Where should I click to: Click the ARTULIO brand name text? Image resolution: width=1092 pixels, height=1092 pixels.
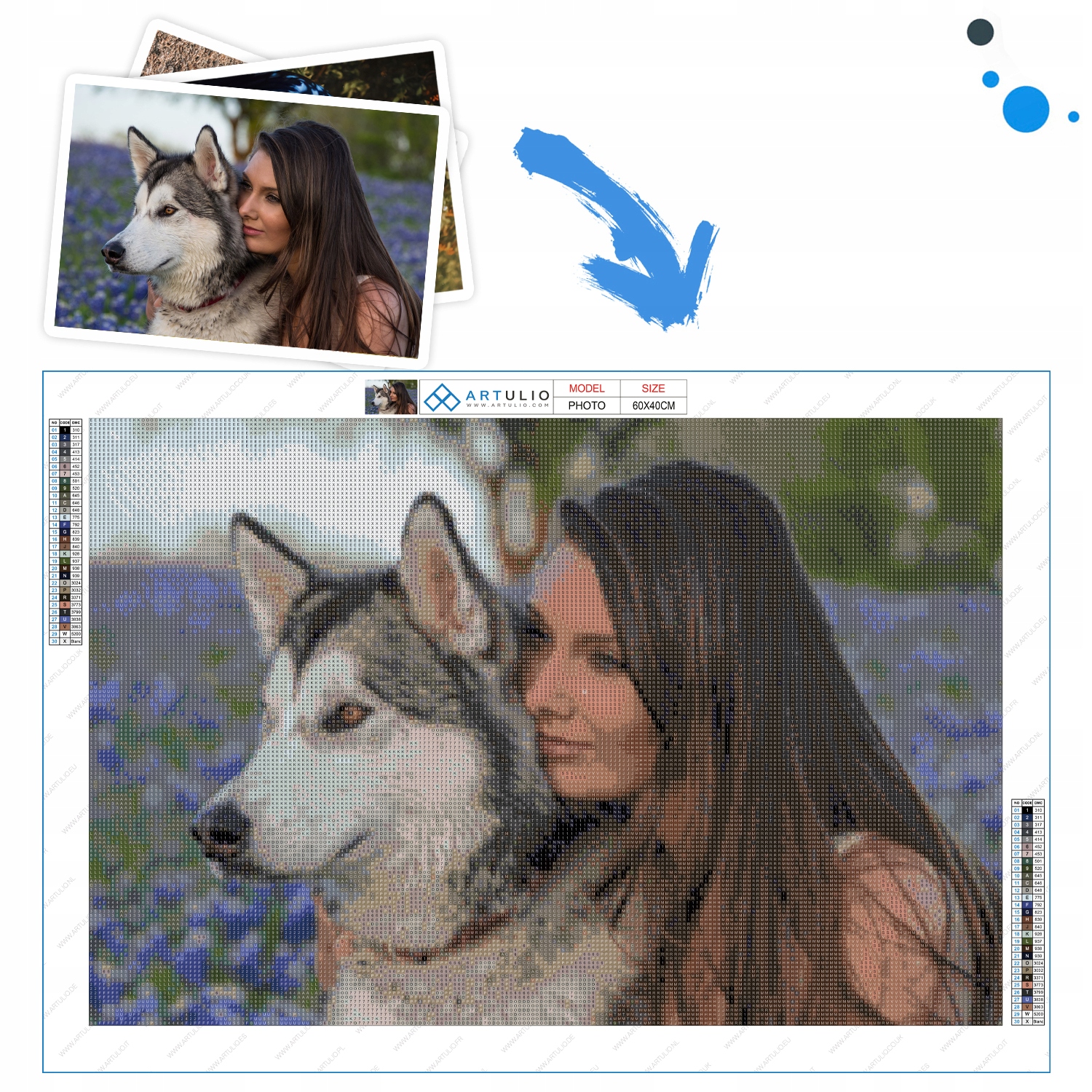tap(507, 395)
